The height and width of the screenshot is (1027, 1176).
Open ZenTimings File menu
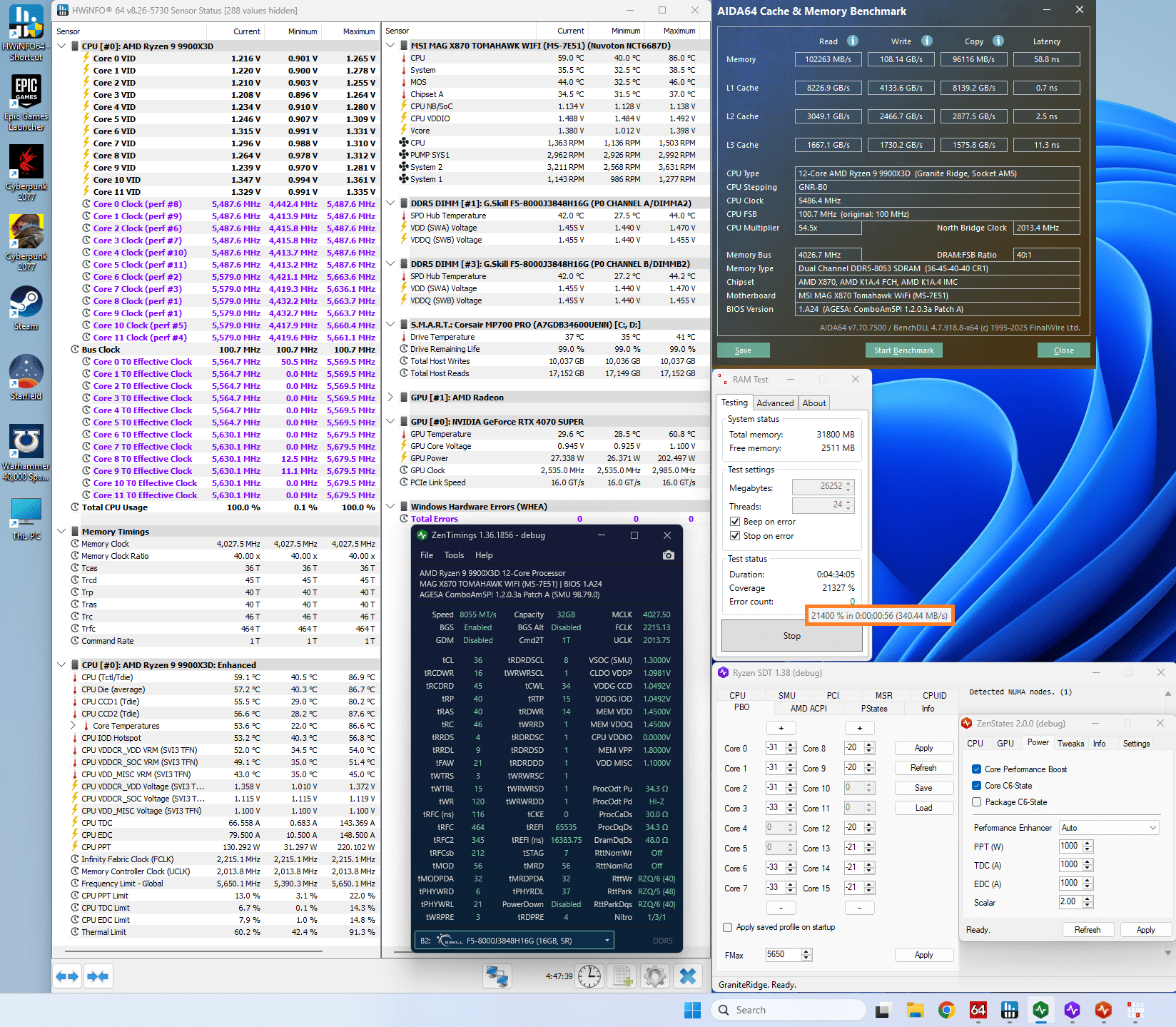click(x=427, y=555)
